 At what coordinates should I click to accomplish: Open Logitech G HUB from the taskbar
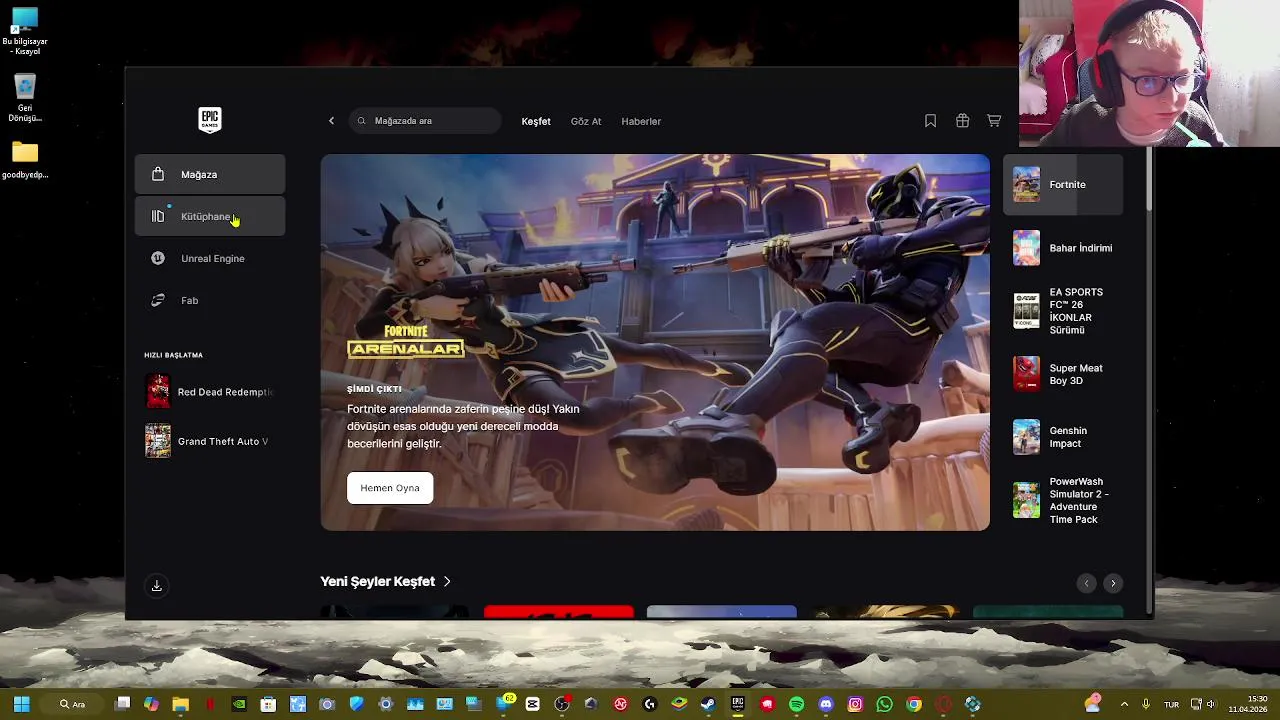tap(649, 704)
